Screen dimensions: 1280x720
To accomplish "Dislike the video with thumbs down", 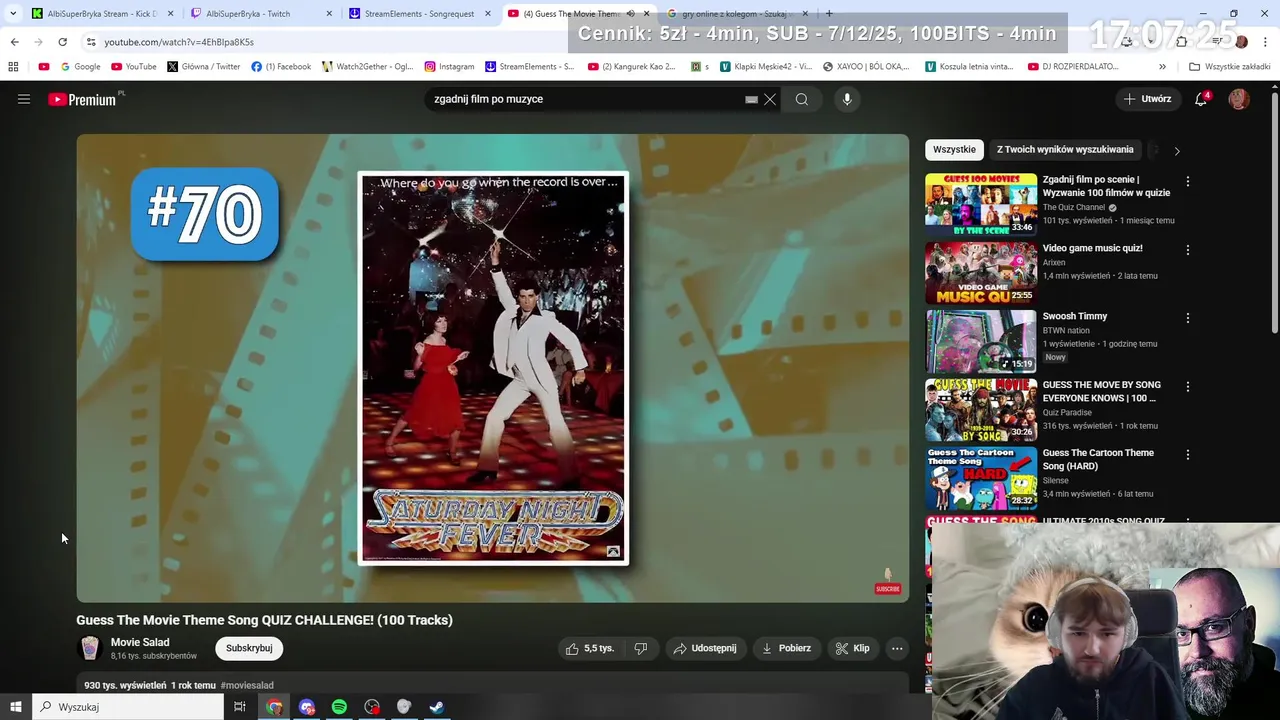I will 641,648.
